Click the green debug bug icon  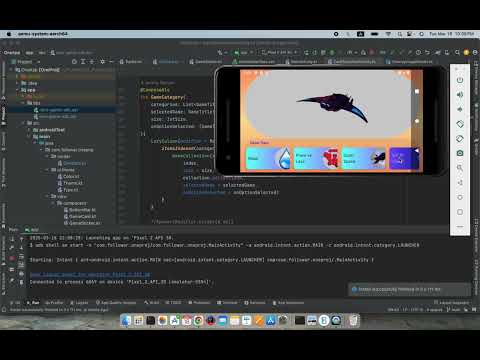332,52
